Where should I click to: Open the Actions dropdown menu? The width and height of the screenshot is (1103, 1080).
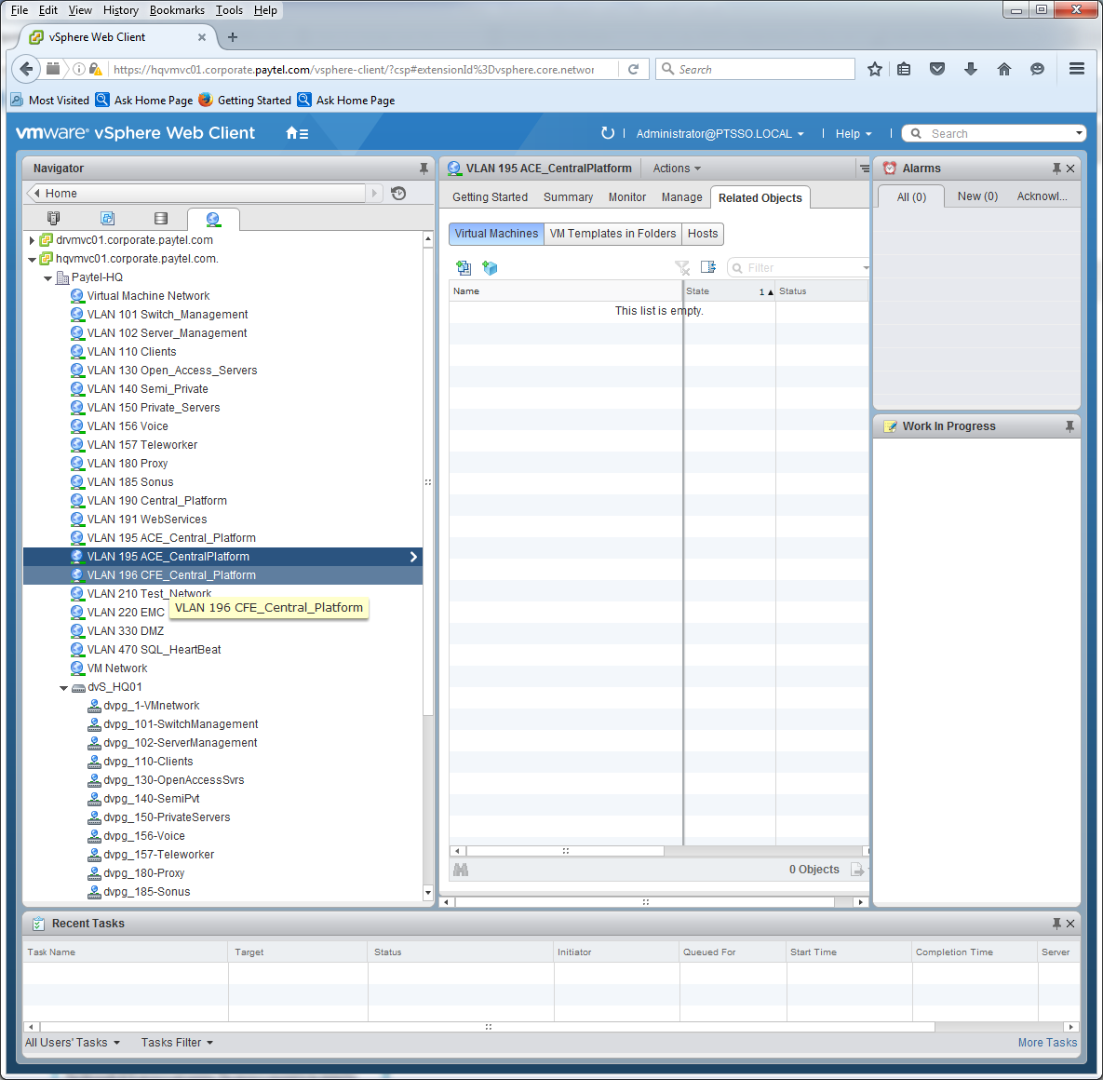coord(676,168)
